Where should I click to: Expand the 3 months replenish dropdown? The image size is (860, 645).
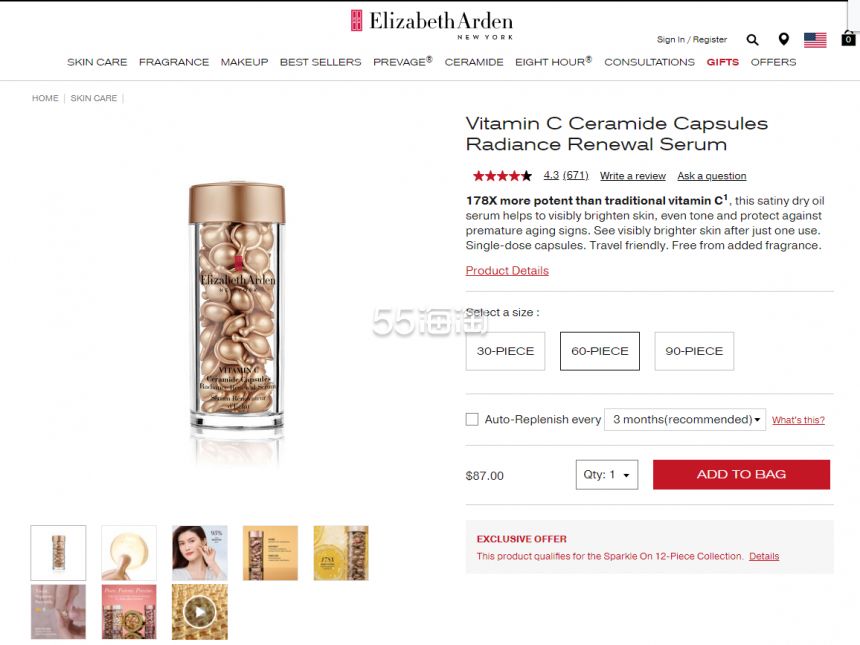point(685,420)
